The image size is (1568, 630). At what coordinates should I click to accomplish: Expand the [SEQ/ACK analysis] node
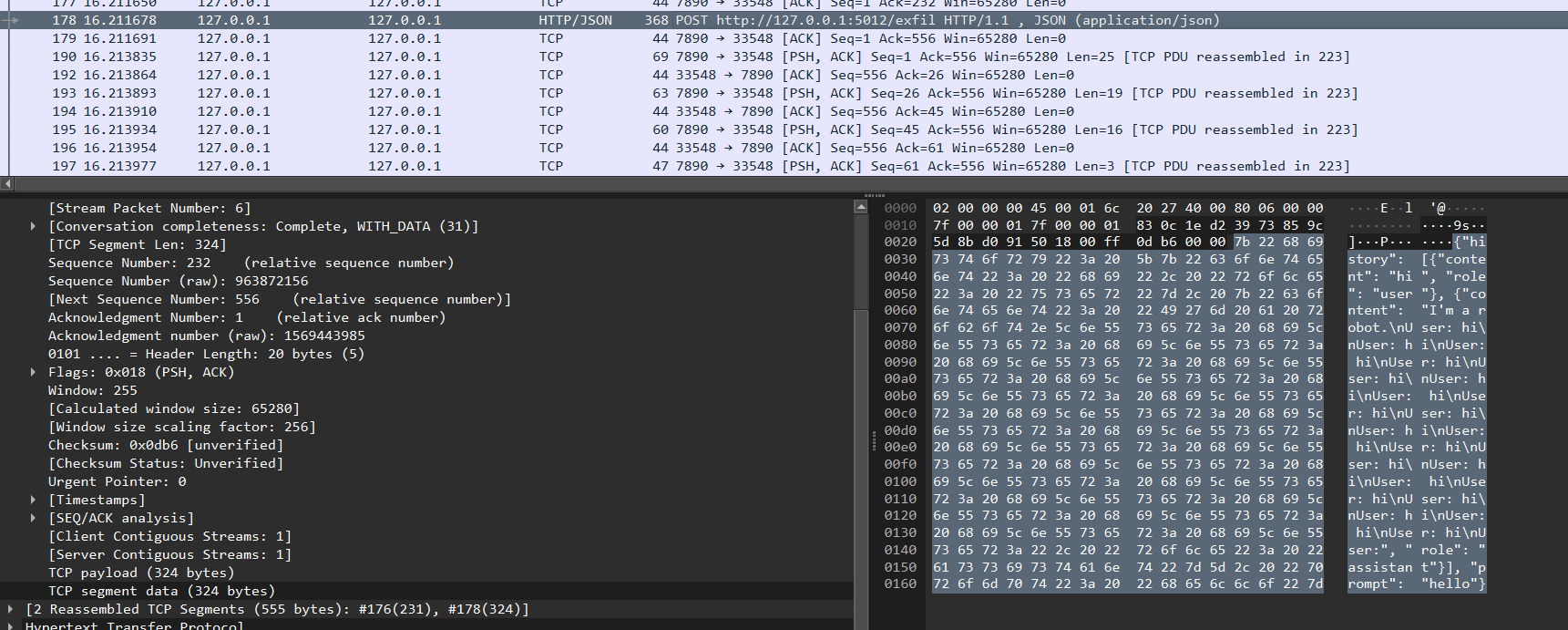[34, 518]
